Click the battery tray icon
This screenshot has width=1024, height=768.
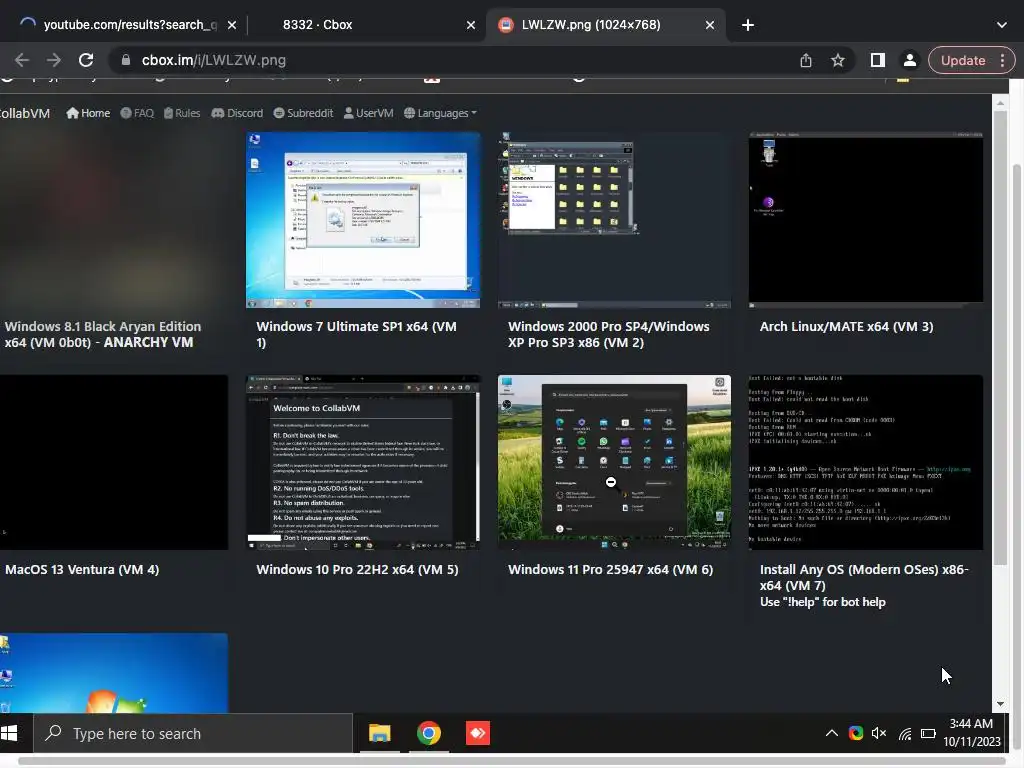(928, 733)
